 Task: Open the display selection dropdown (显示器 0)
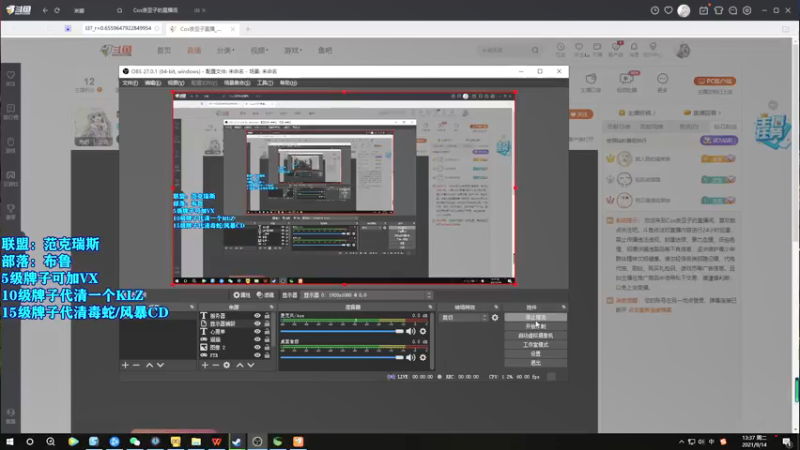click(367, 295)
